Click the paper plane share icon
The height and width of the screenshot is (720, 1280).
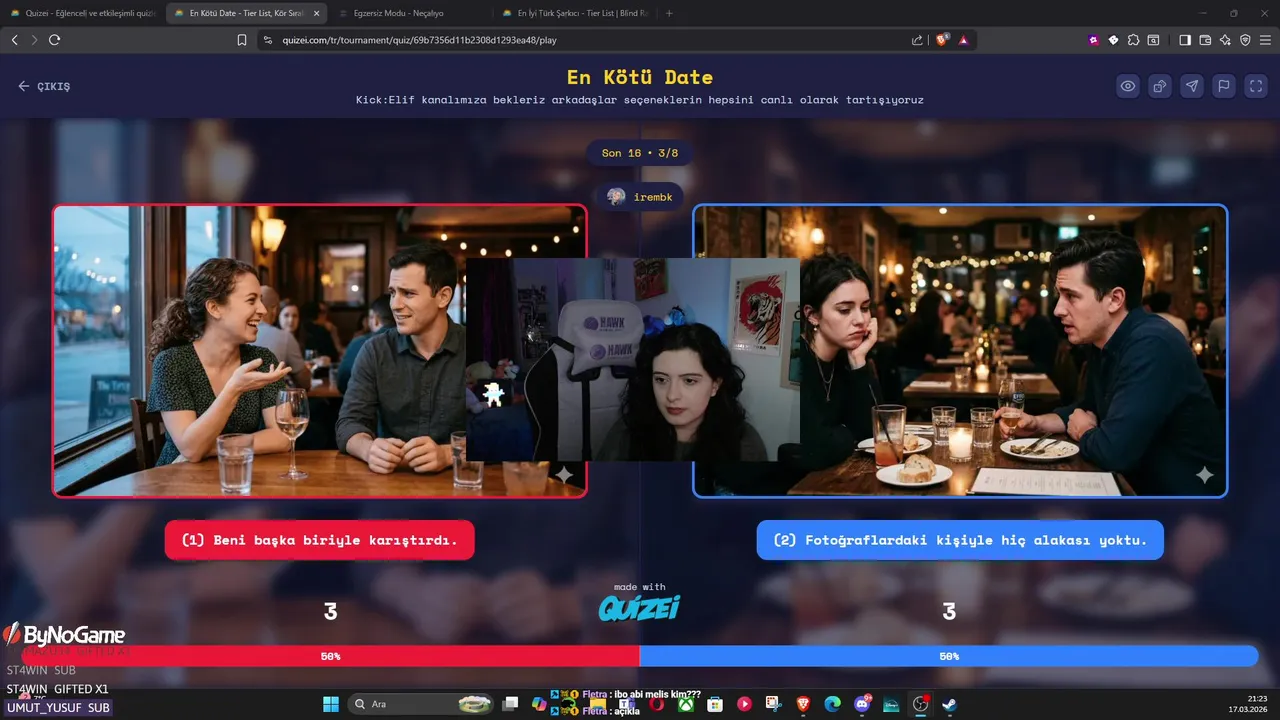1192,86
